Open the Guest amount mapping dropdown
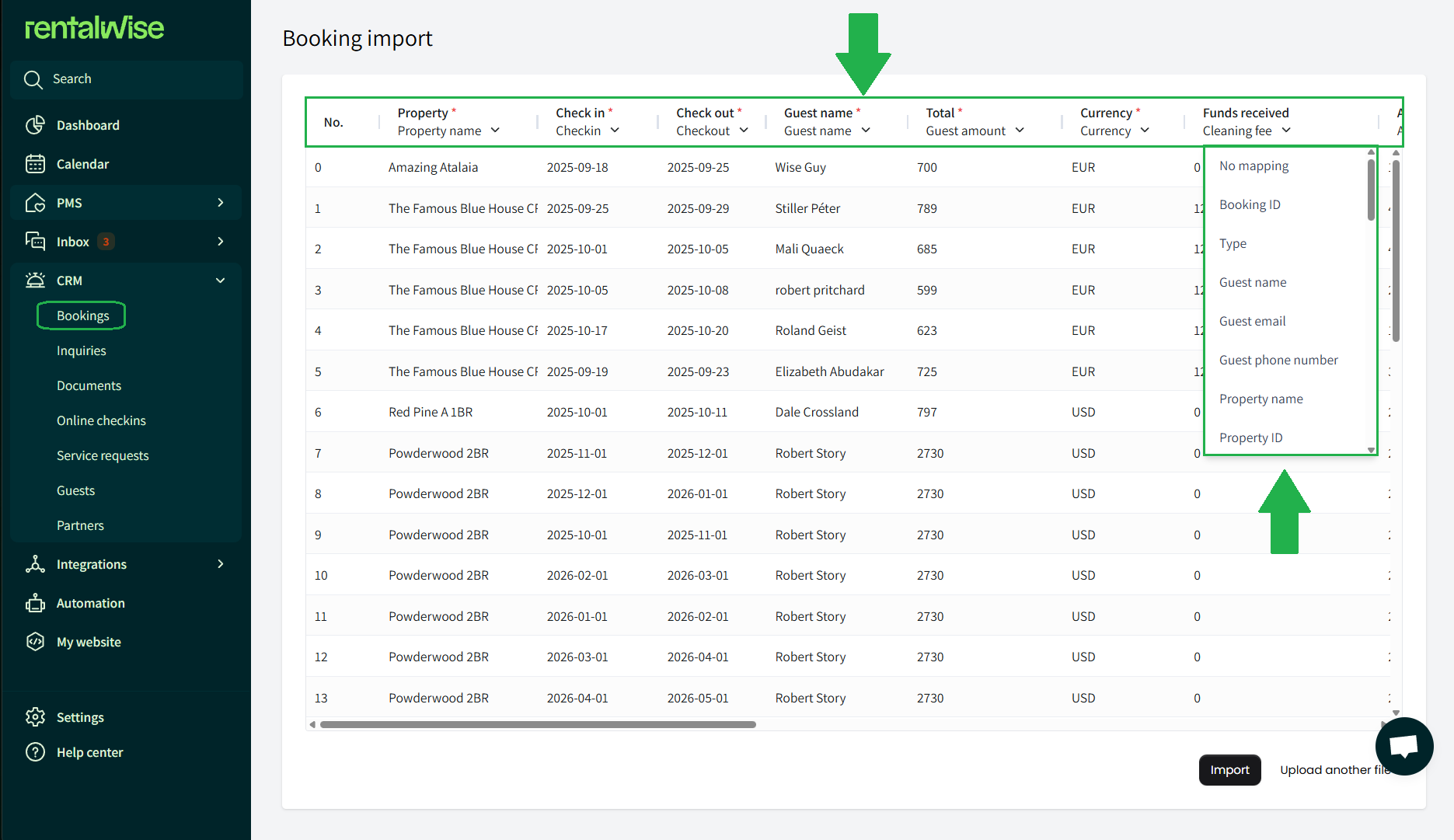1454x840 pixels. 975,131
